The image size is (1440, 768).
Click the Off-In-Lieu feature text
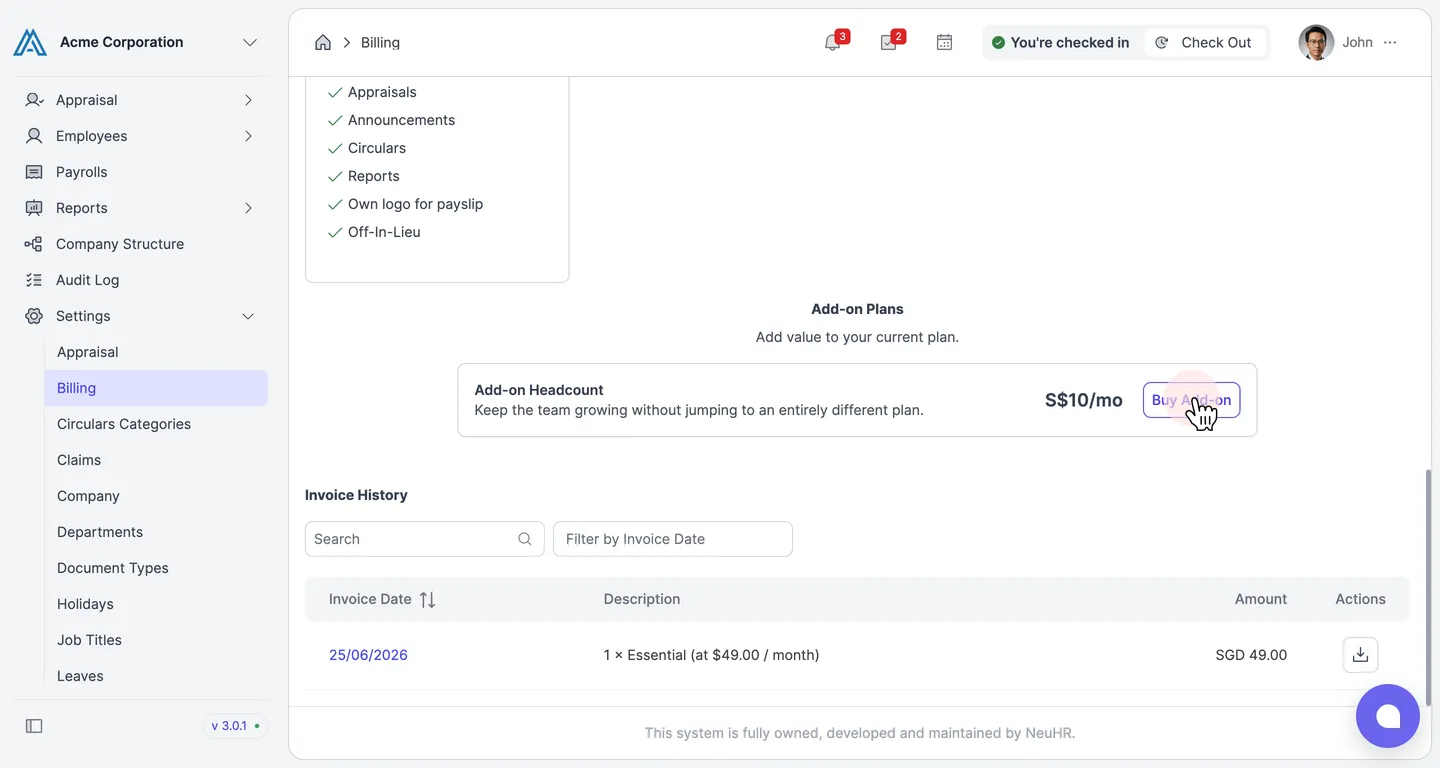(x=384, y=232)
